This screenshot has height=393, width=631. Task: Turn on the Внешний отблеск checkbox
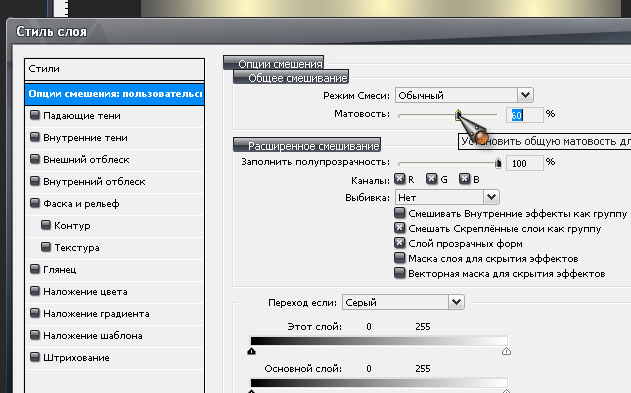click(35, 159)
